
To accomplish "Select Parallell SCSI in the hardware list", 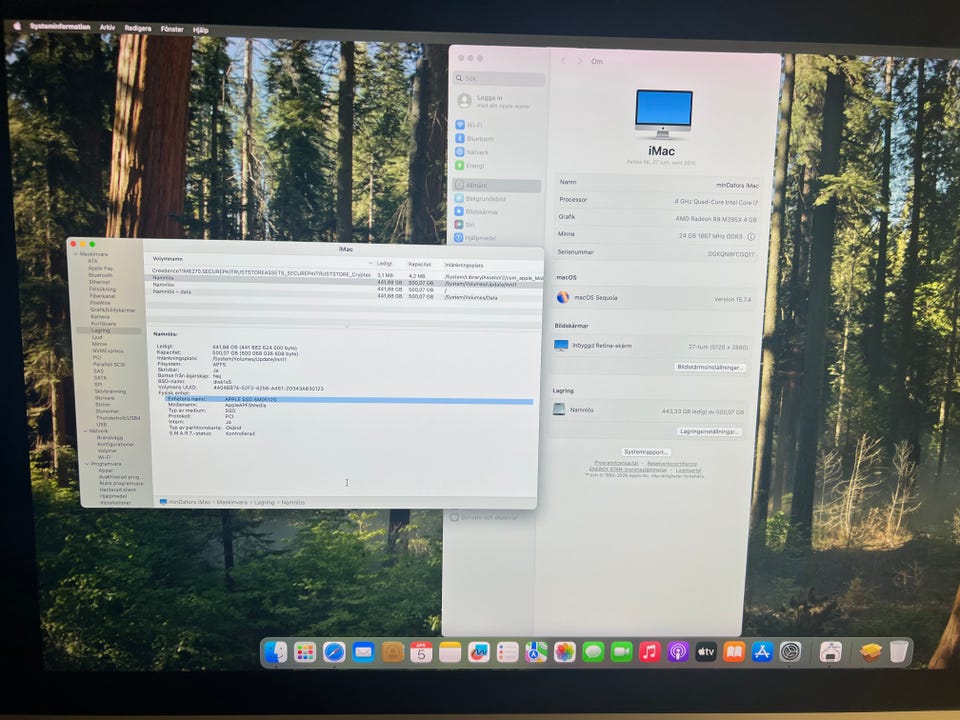I will point(109,364).
